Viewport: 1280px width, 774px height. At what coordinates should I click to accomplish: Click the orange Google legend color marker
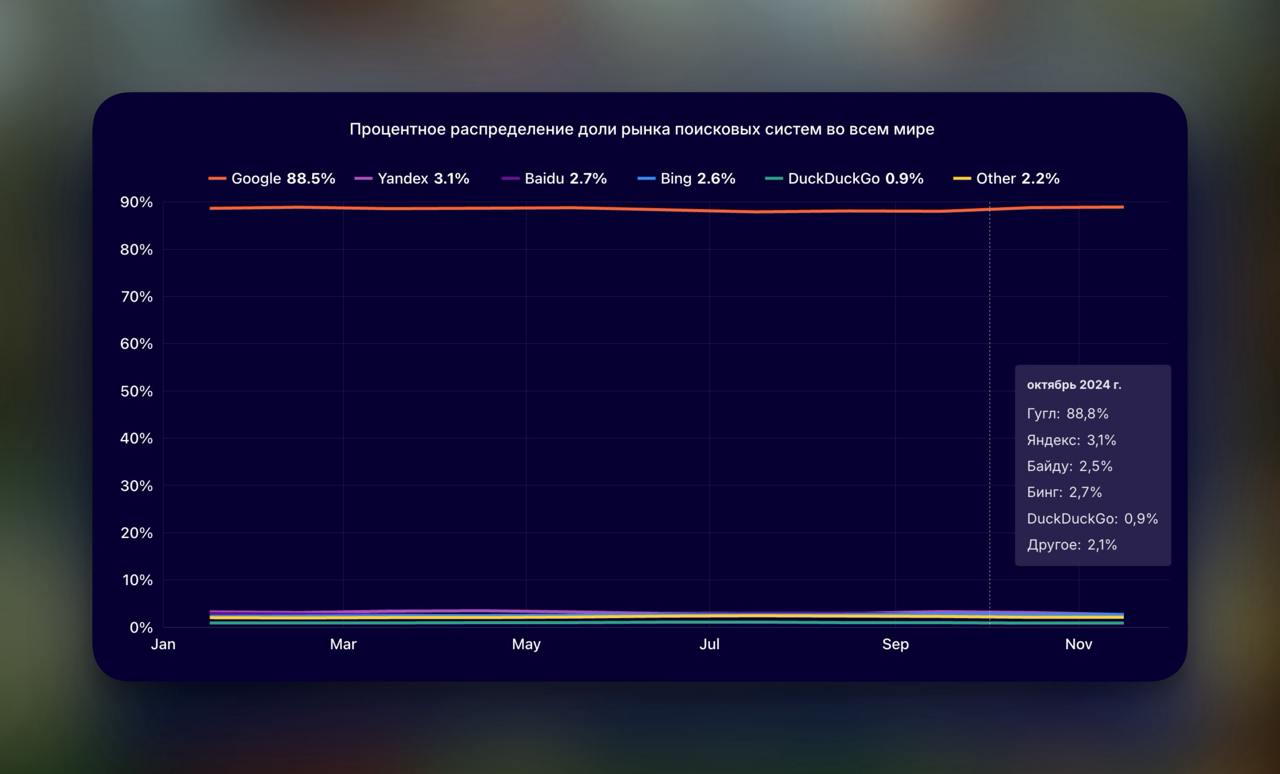coord(217,179)
